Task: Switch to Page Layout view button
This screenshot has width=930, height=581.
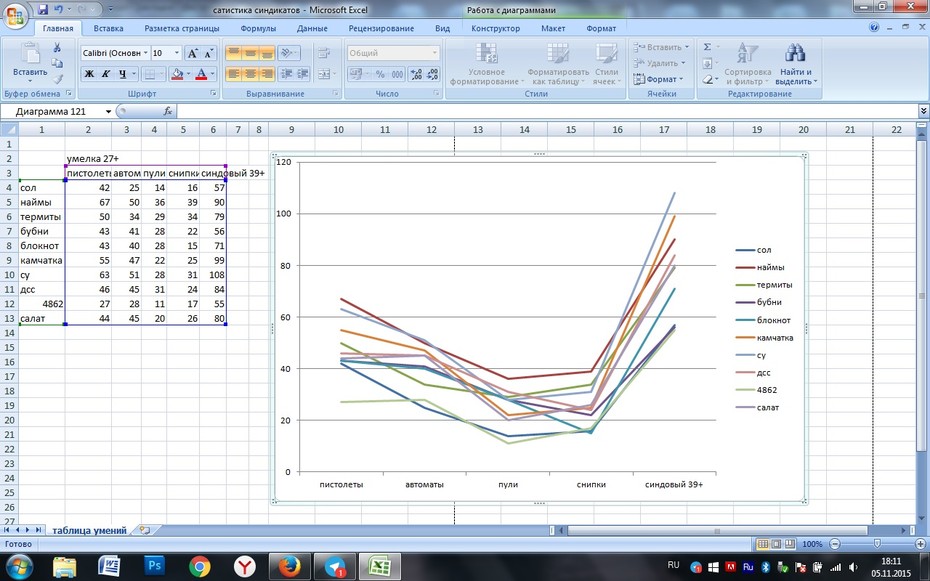Action: click(775, 544)
